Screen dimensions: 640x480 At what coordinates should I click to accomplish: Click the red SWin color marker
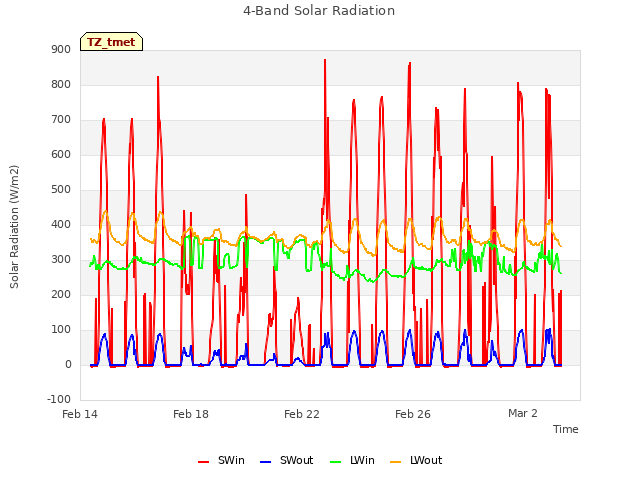[x=203, y=462]
